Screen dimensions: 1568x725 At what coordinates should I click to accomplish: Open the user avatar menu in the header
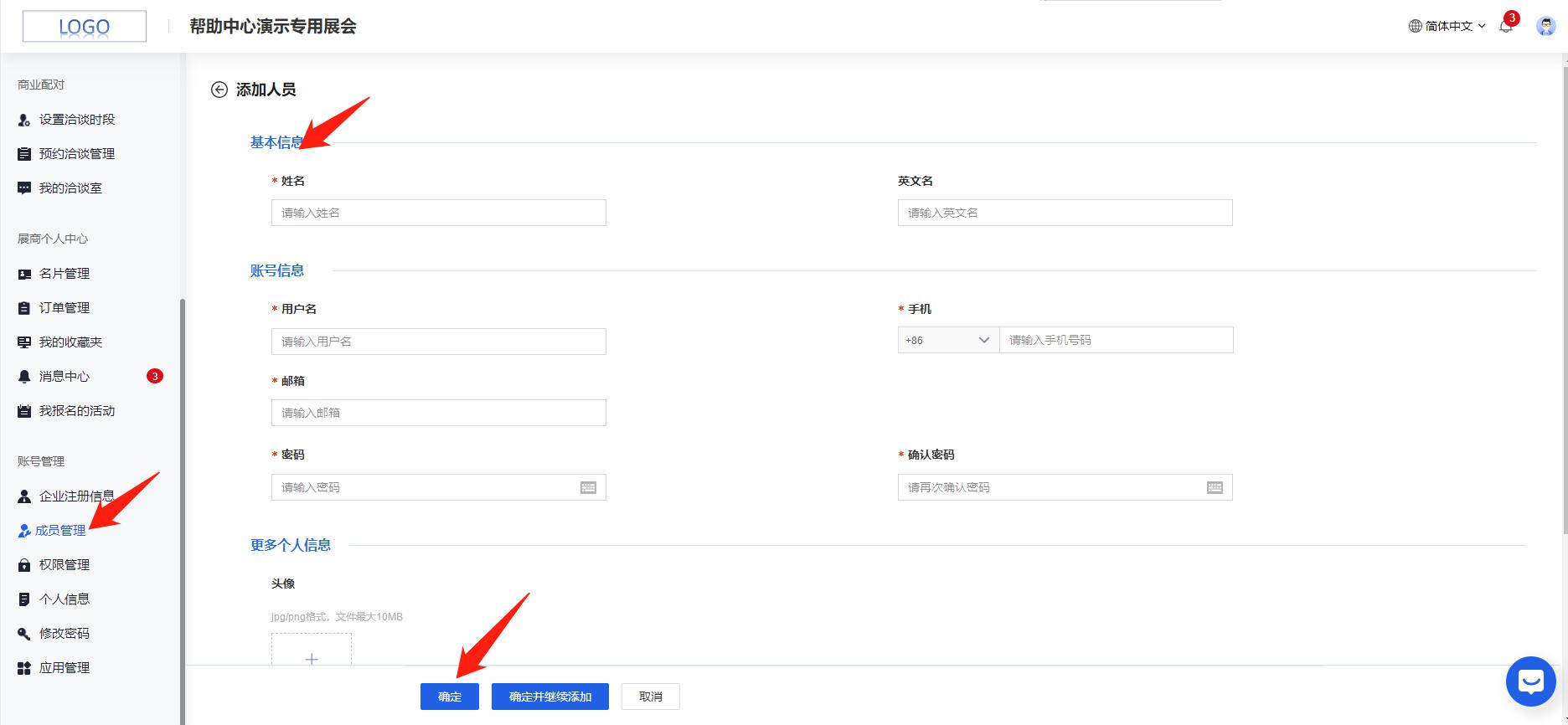tap(1545, 26)
